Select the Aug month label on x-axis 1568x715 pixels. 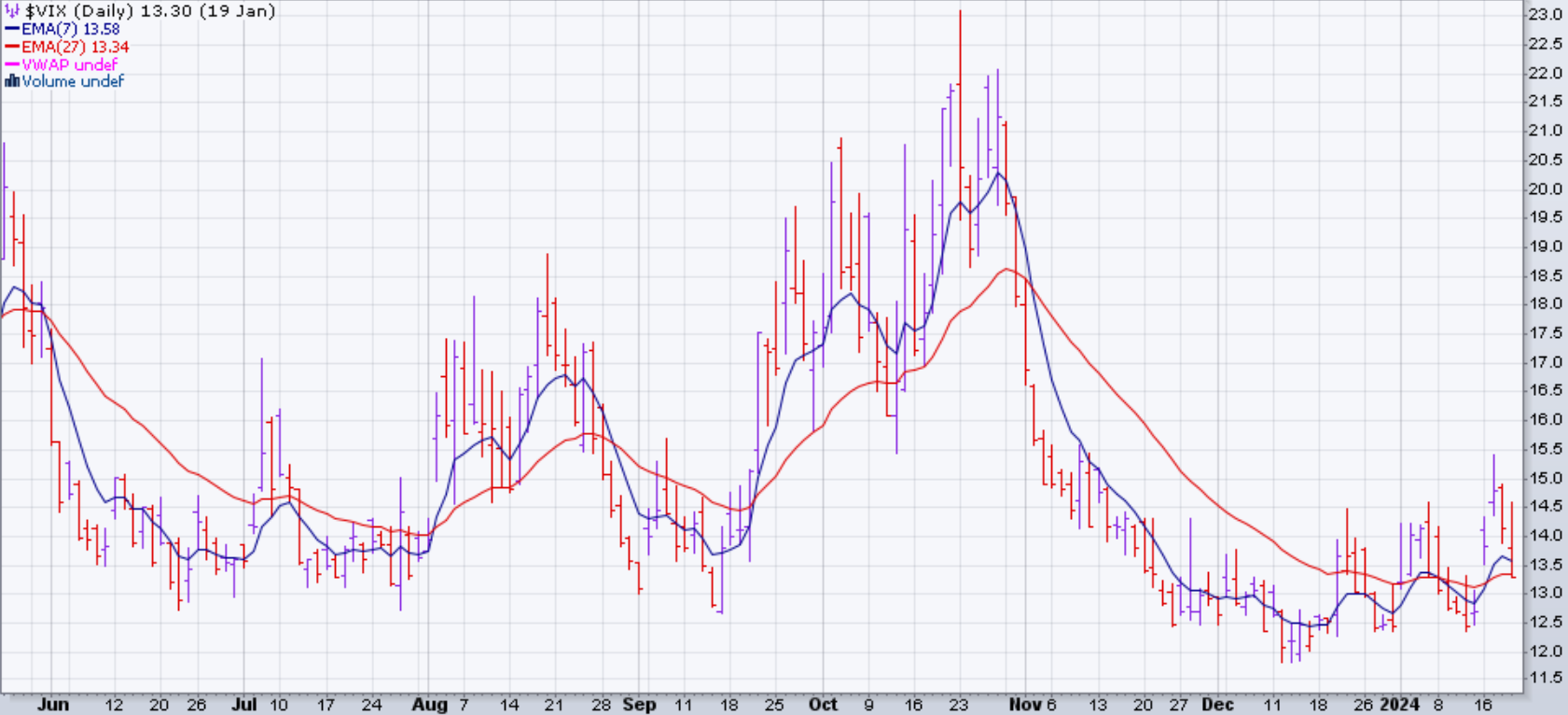[430, 705]
